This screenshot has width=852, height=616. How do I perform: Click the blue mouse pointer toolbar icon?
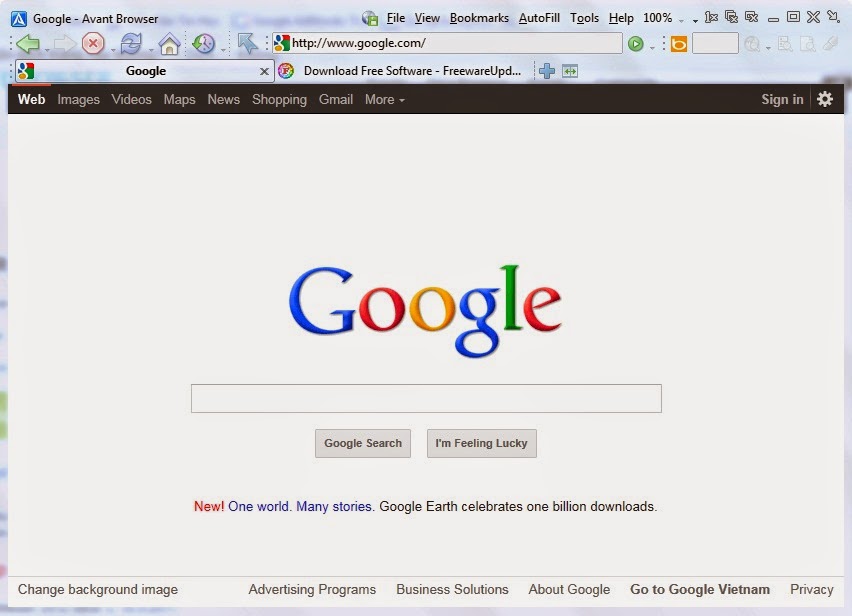tap(248, 43)
